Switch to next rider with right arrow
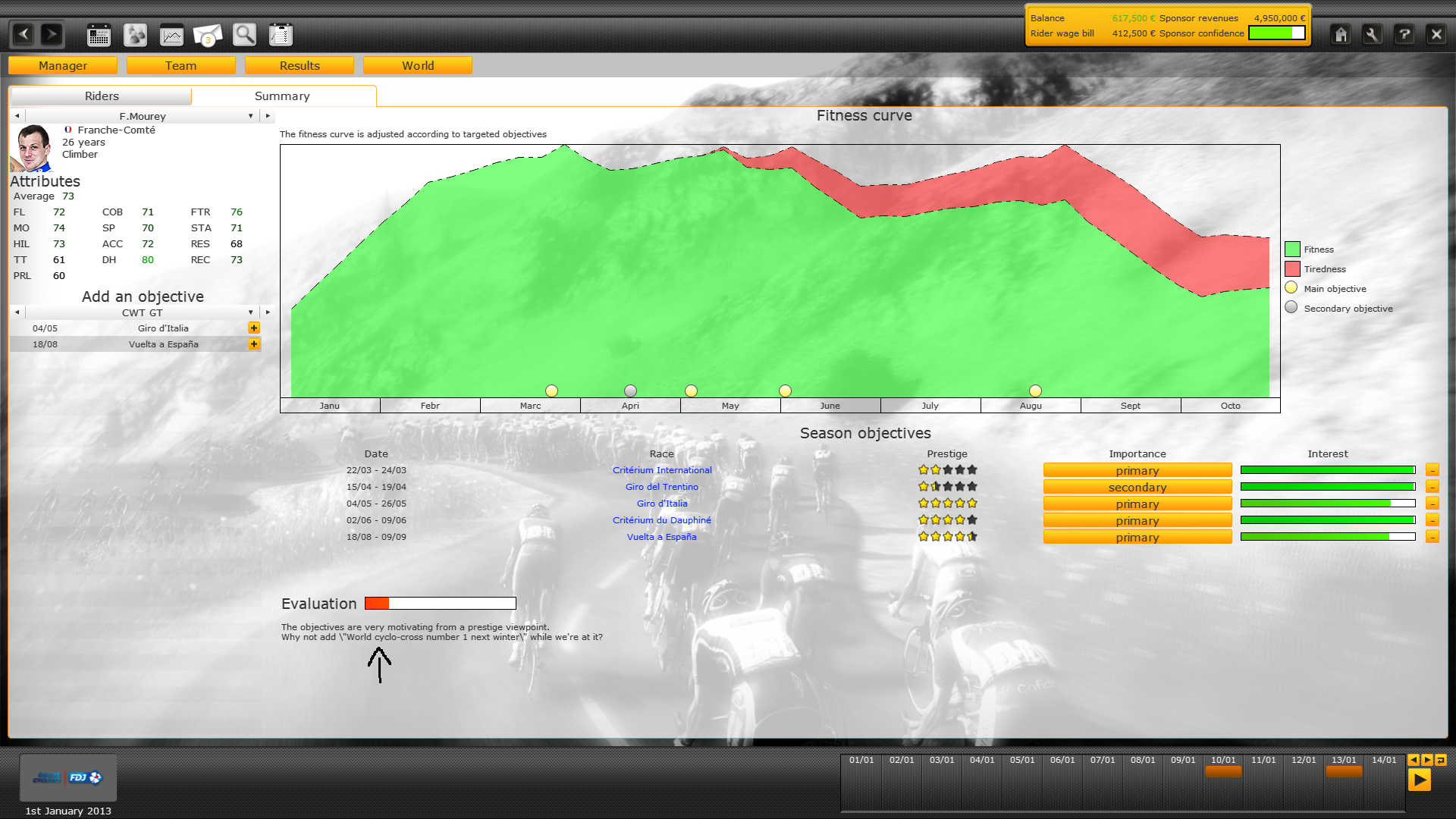The width and height of the screenshot is (1456, 819). pos(268,116)
